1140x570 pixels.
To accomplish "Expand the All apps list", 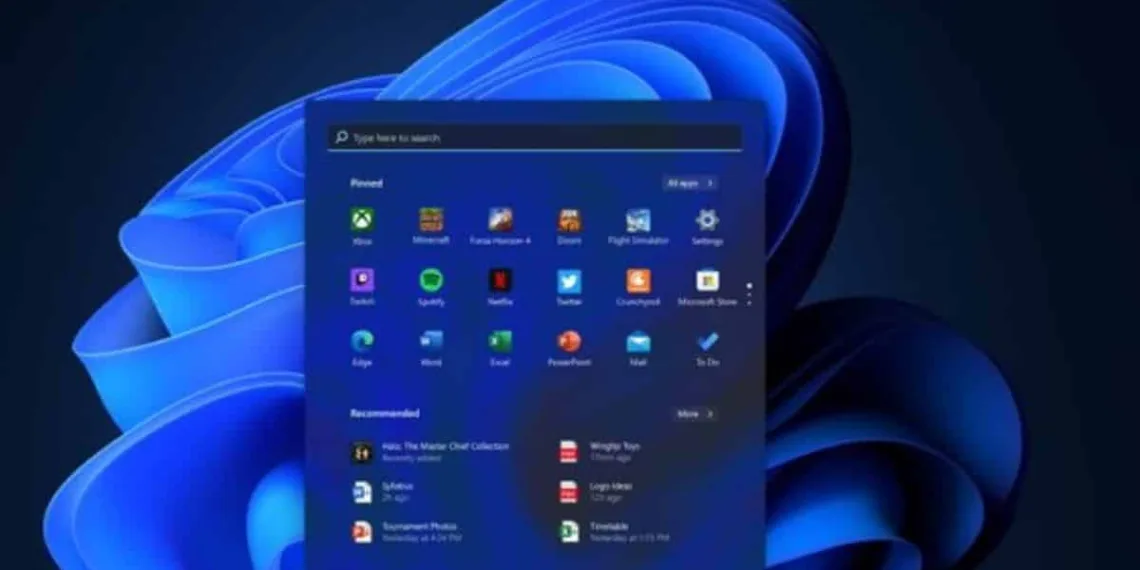I will pyautogui.click(x=690, y=183).
